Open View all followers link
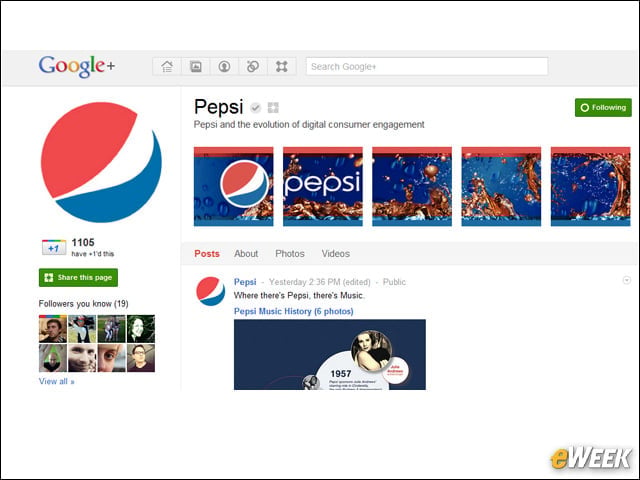 click(x=57, y=381)
